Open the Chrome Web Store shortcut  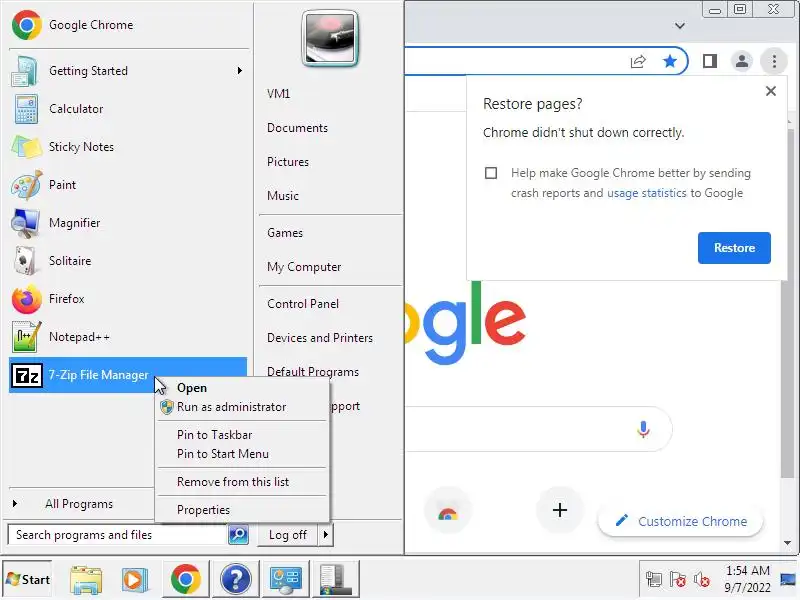coord(447,510)
